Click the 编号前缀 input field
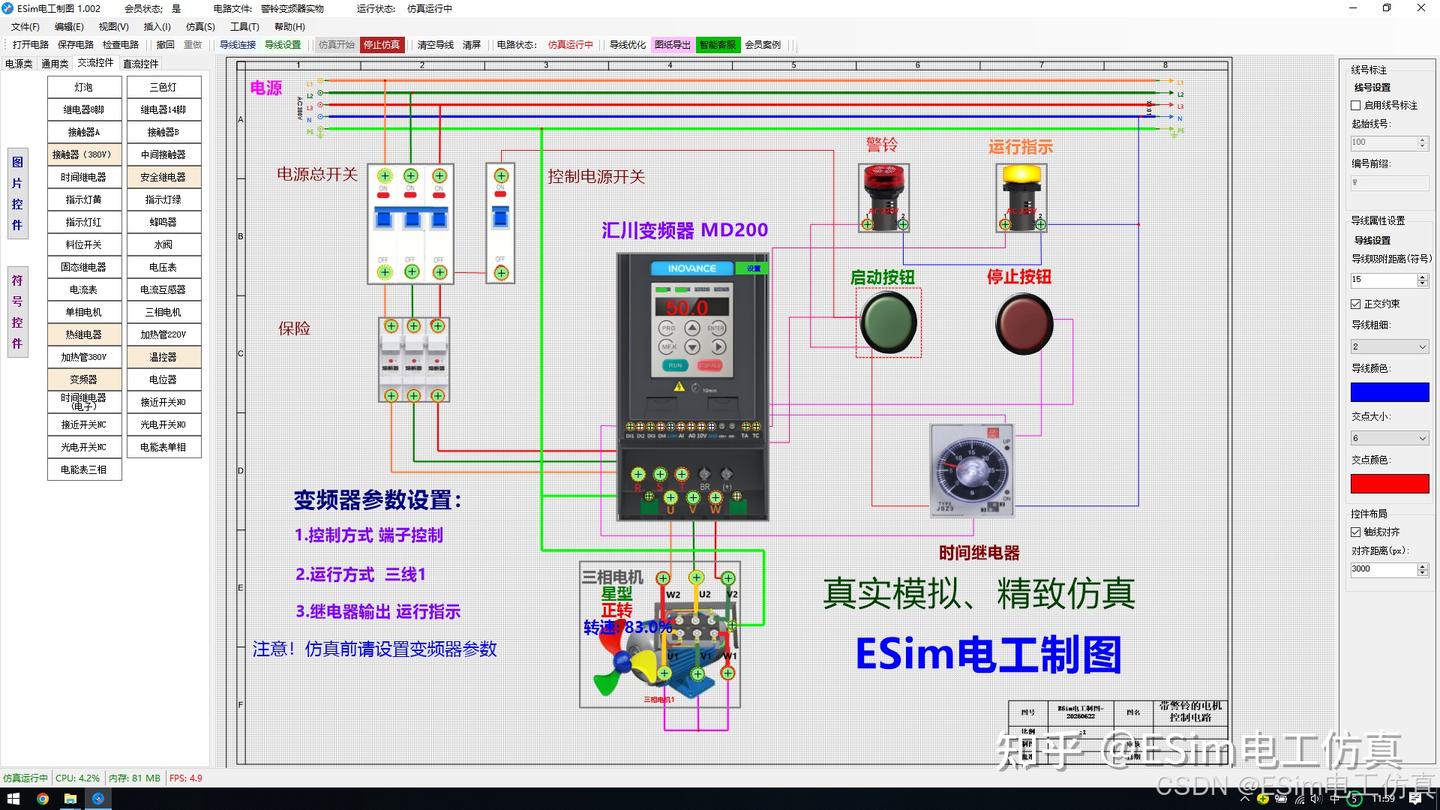The width and height of the screenshot is (1440, 810). click(1390, 184)
